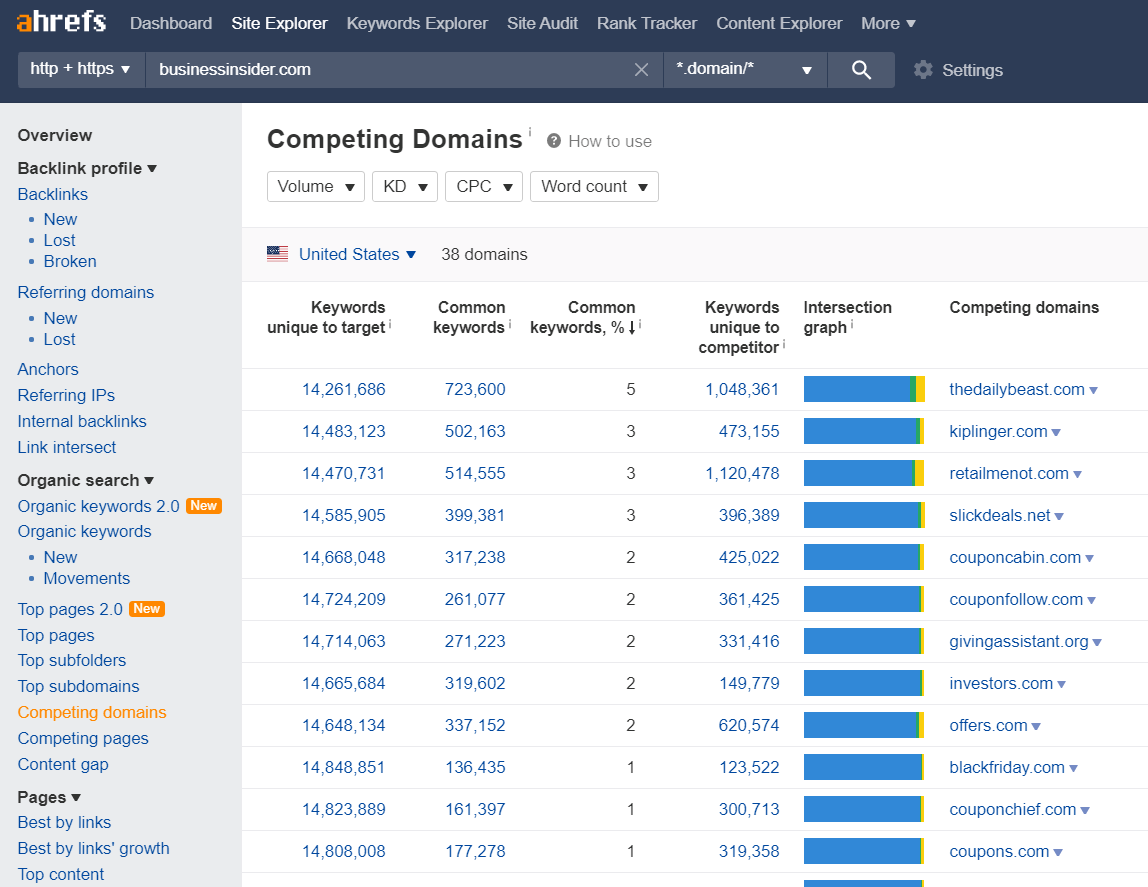The image size is (1148, 887).
Task: Clear the domain search field
Action: (x=642, y=70)
